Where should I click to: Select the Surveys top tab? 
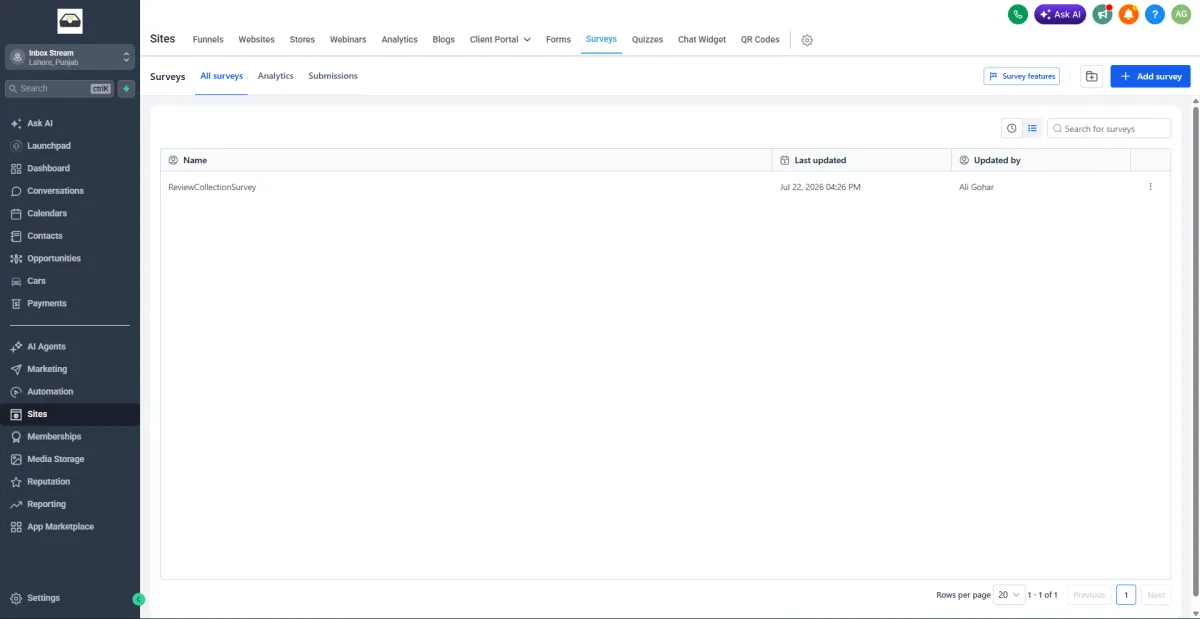pos(601,39)
